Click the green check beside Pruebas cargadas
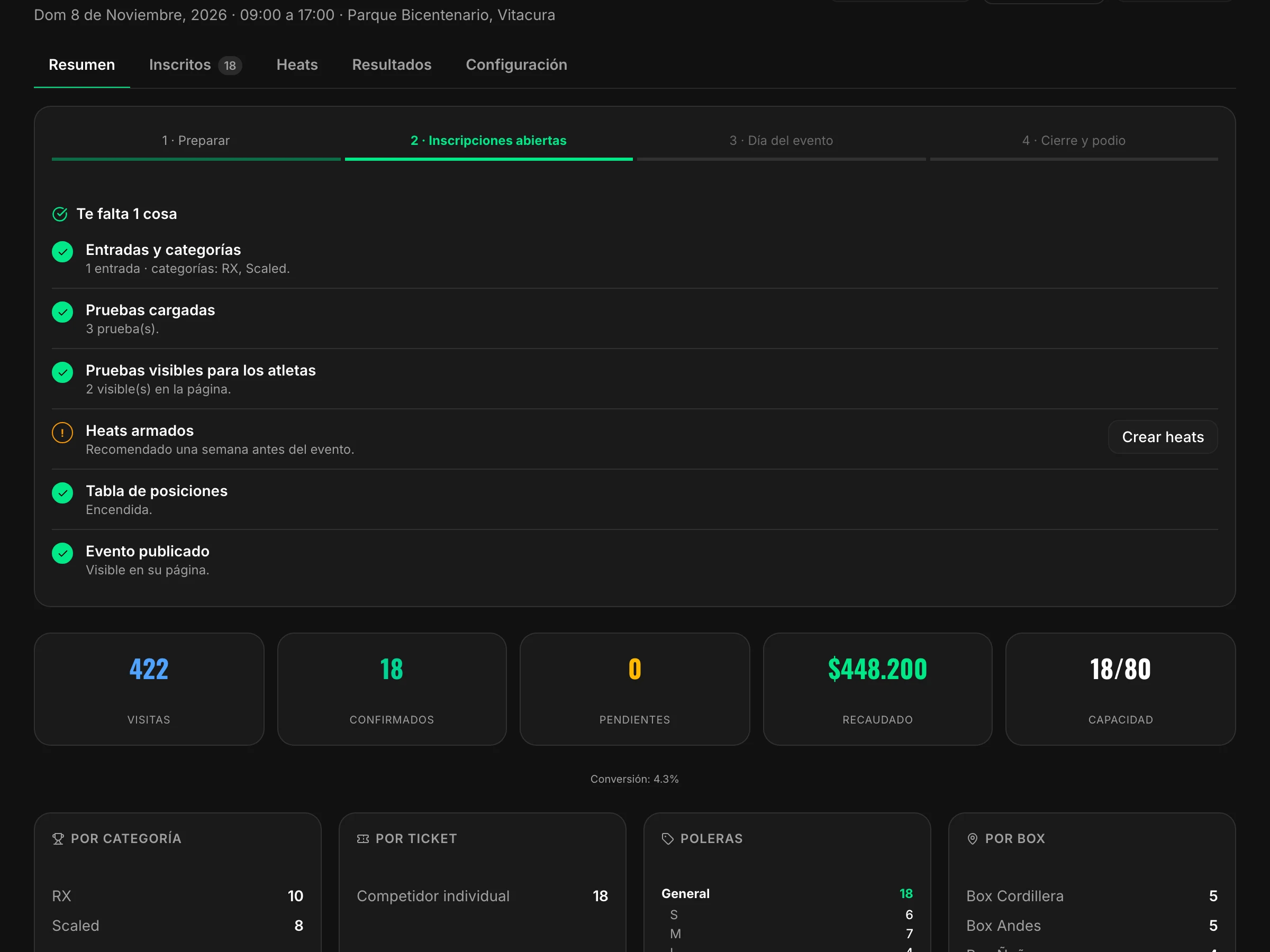This screenshot has height=952, width=1270. 62,312
